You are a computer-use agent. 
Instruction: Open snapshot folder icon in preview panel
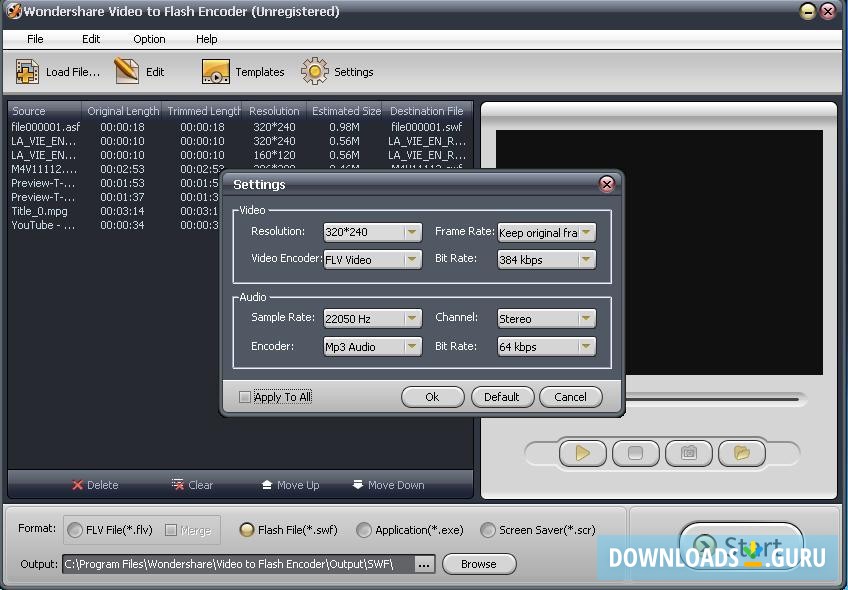click(x=741, y=453)
